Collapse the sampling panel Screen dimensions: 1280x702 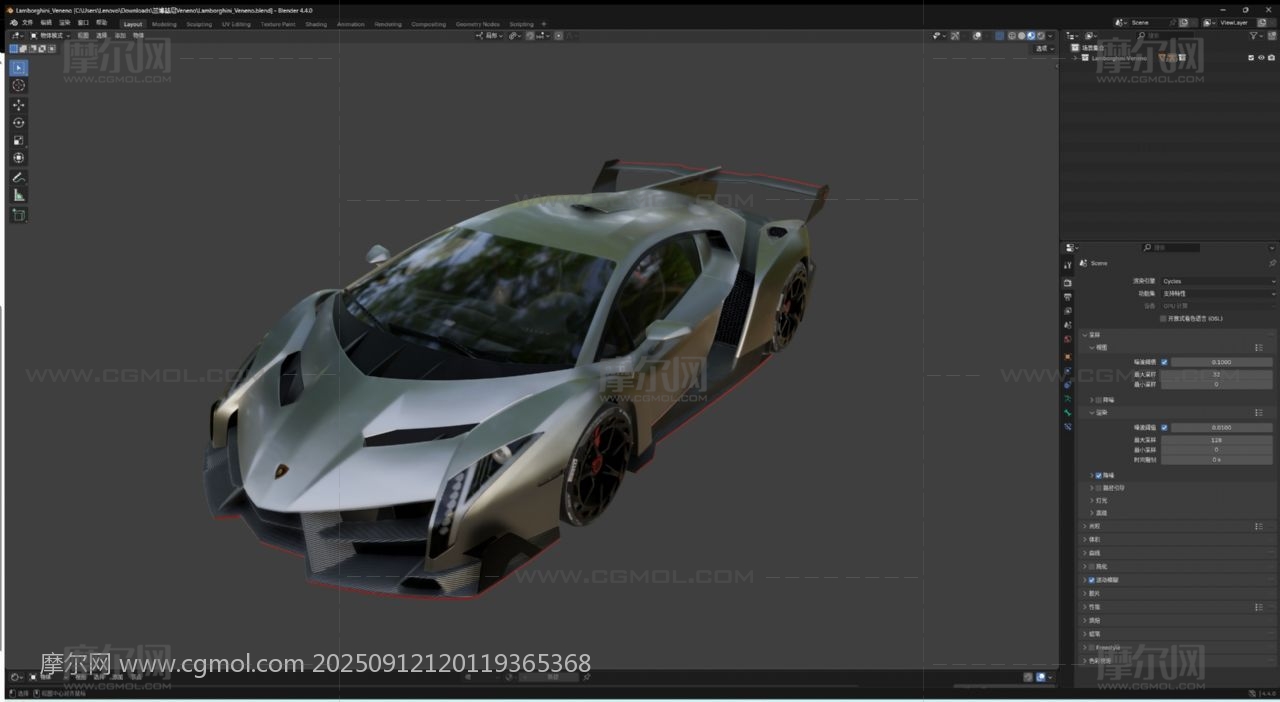pyautogui.click(x=1085, y=335)
